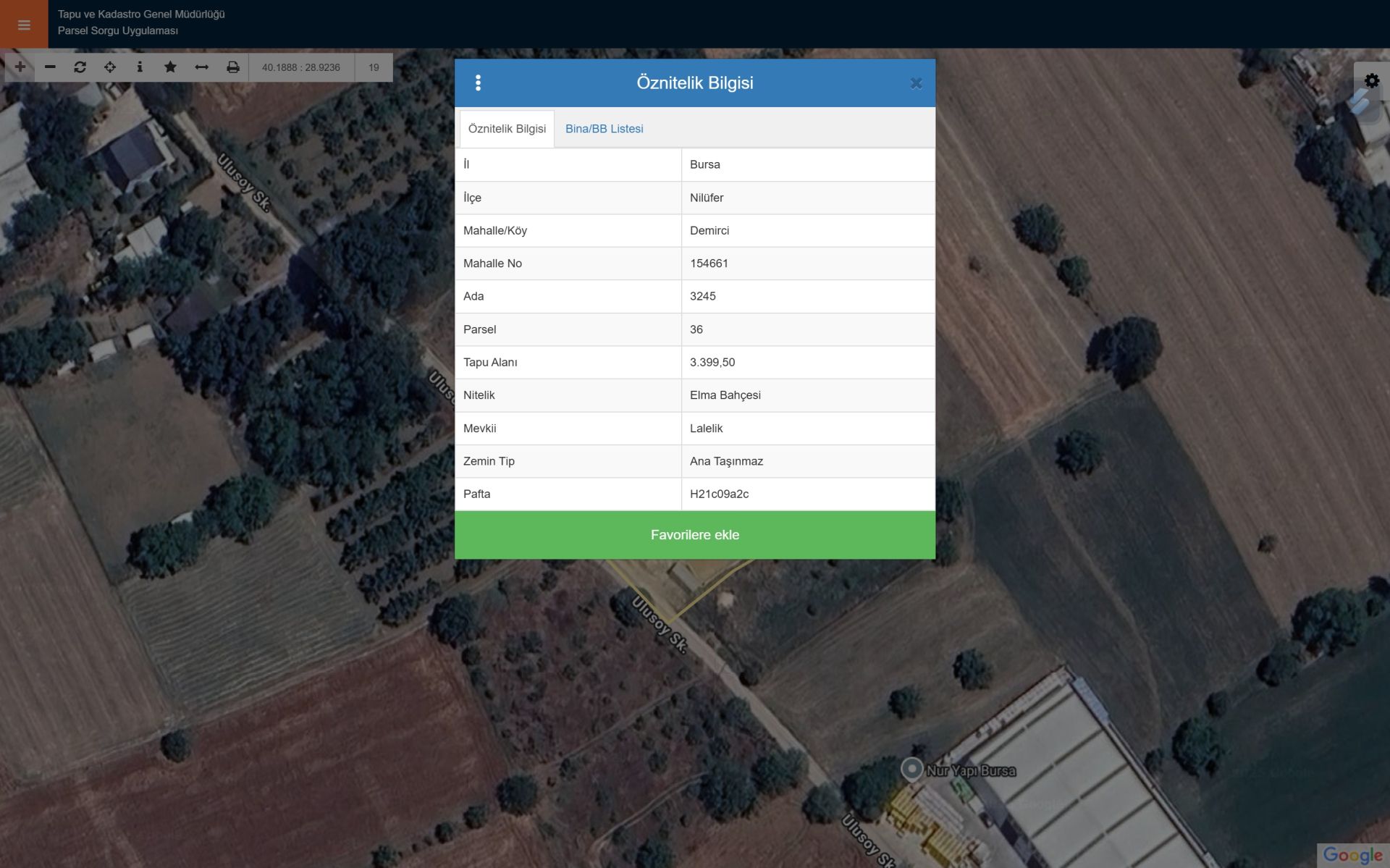This screenshot has width=1390, height=868.
Task: Click the Nur Yapı Bursa map marker
Action: pyautogui.click(x=911, y=768)
